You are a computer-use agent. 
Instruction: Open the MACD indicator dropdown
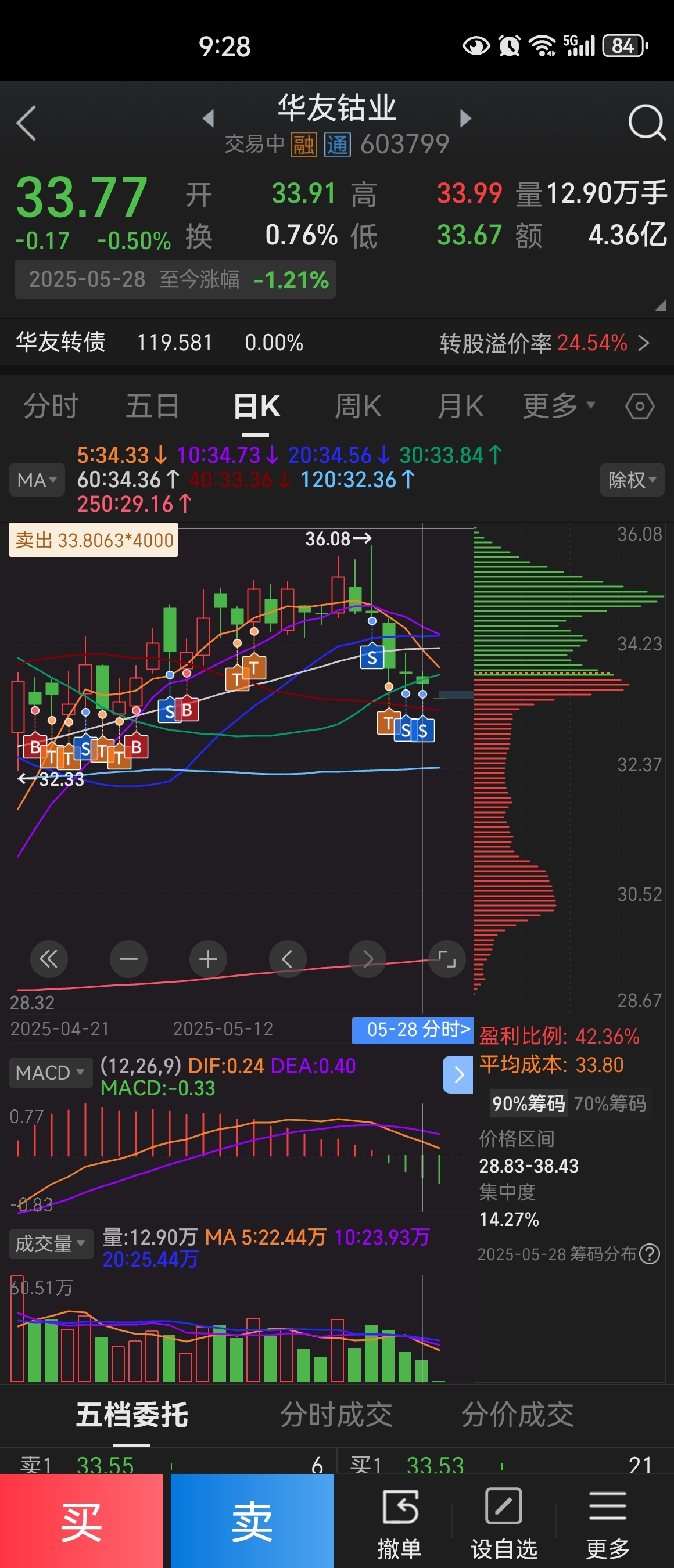click(x=51, y=1073)
